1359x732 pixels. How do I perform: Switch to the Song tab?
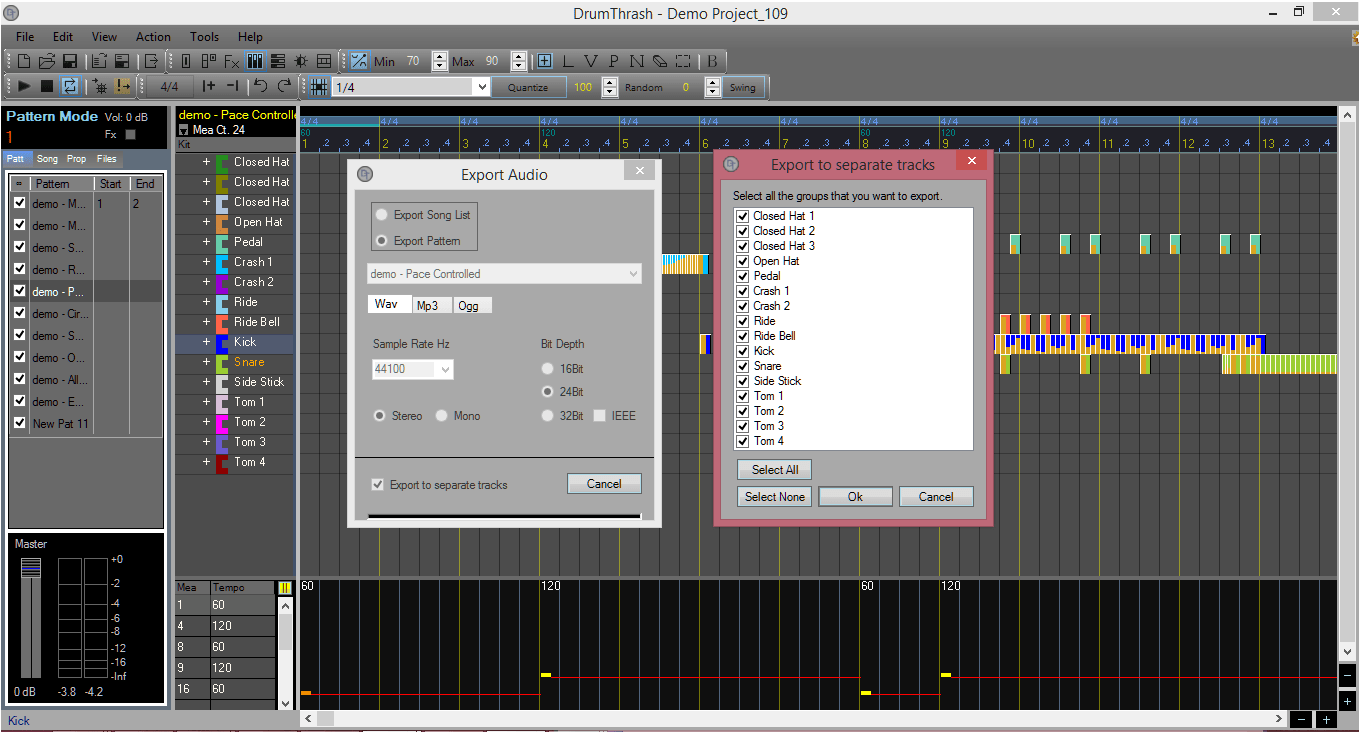[47, 159]
